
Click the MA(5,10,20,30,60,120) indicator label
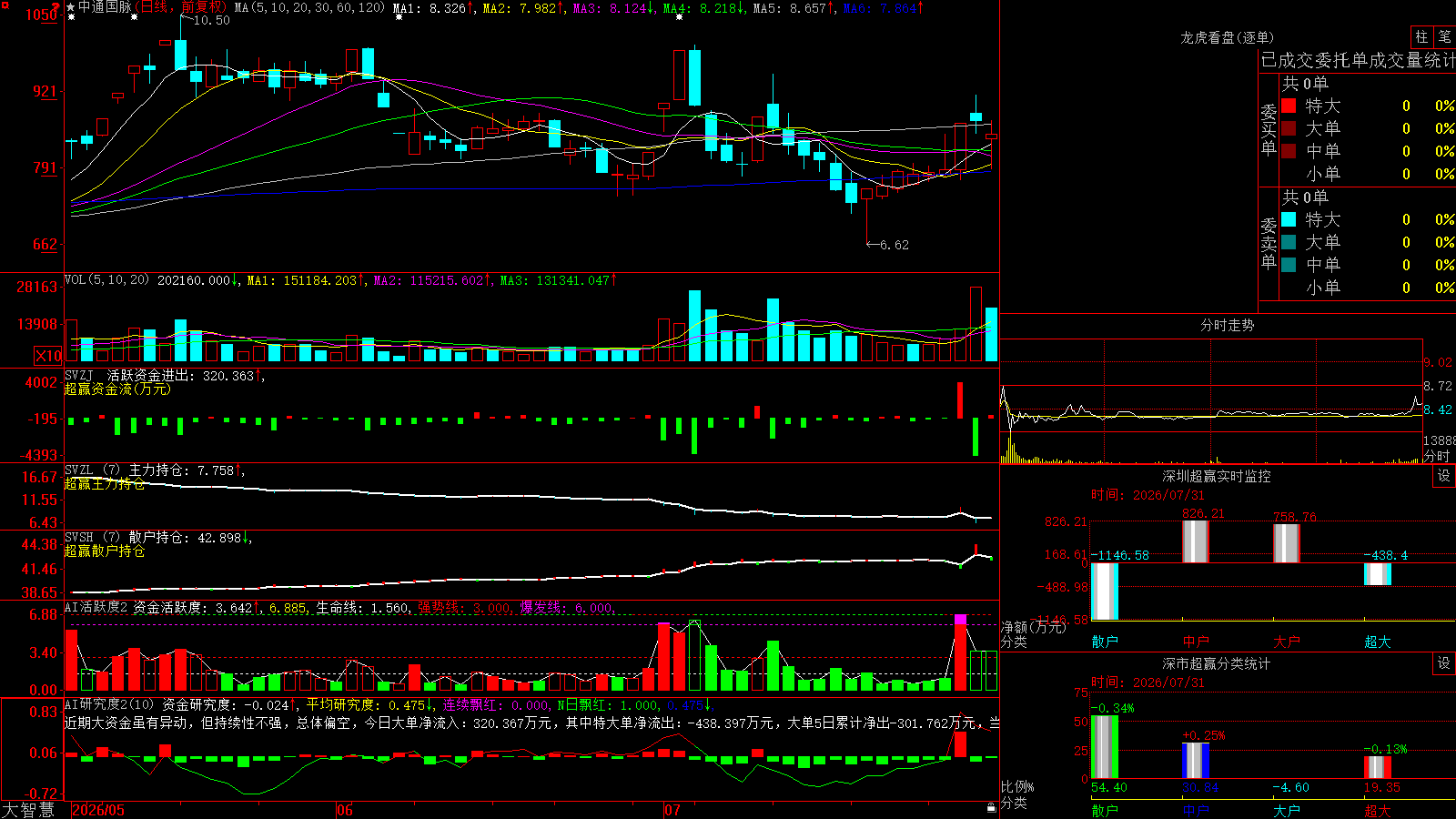click(309, 7)
